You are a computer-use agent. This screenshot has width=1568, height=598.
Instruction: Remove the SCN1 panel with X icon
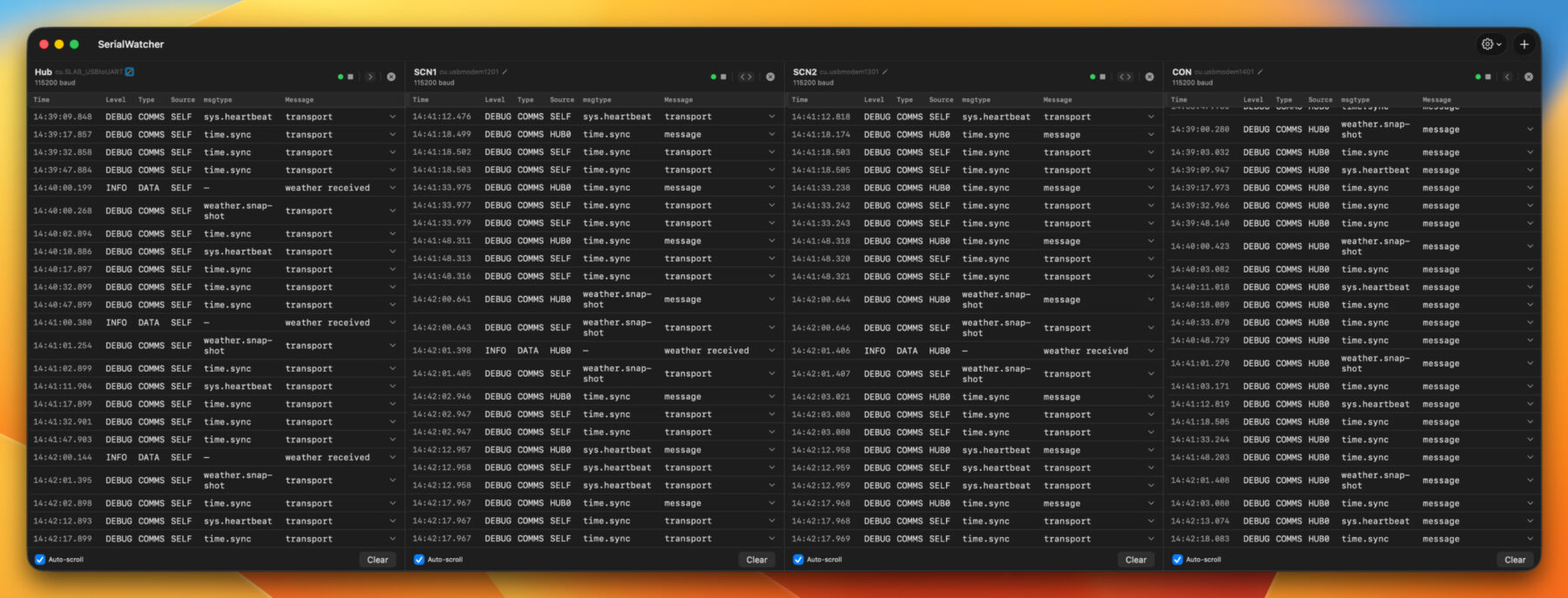click(x=770, y=77)
